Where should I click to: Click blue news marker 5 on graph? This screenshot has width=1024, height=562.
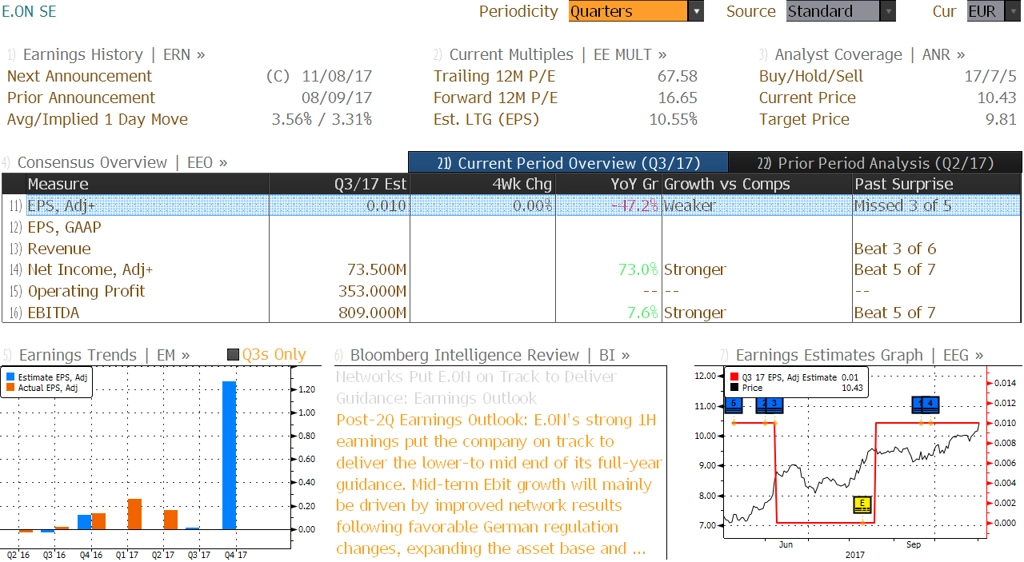734,404
